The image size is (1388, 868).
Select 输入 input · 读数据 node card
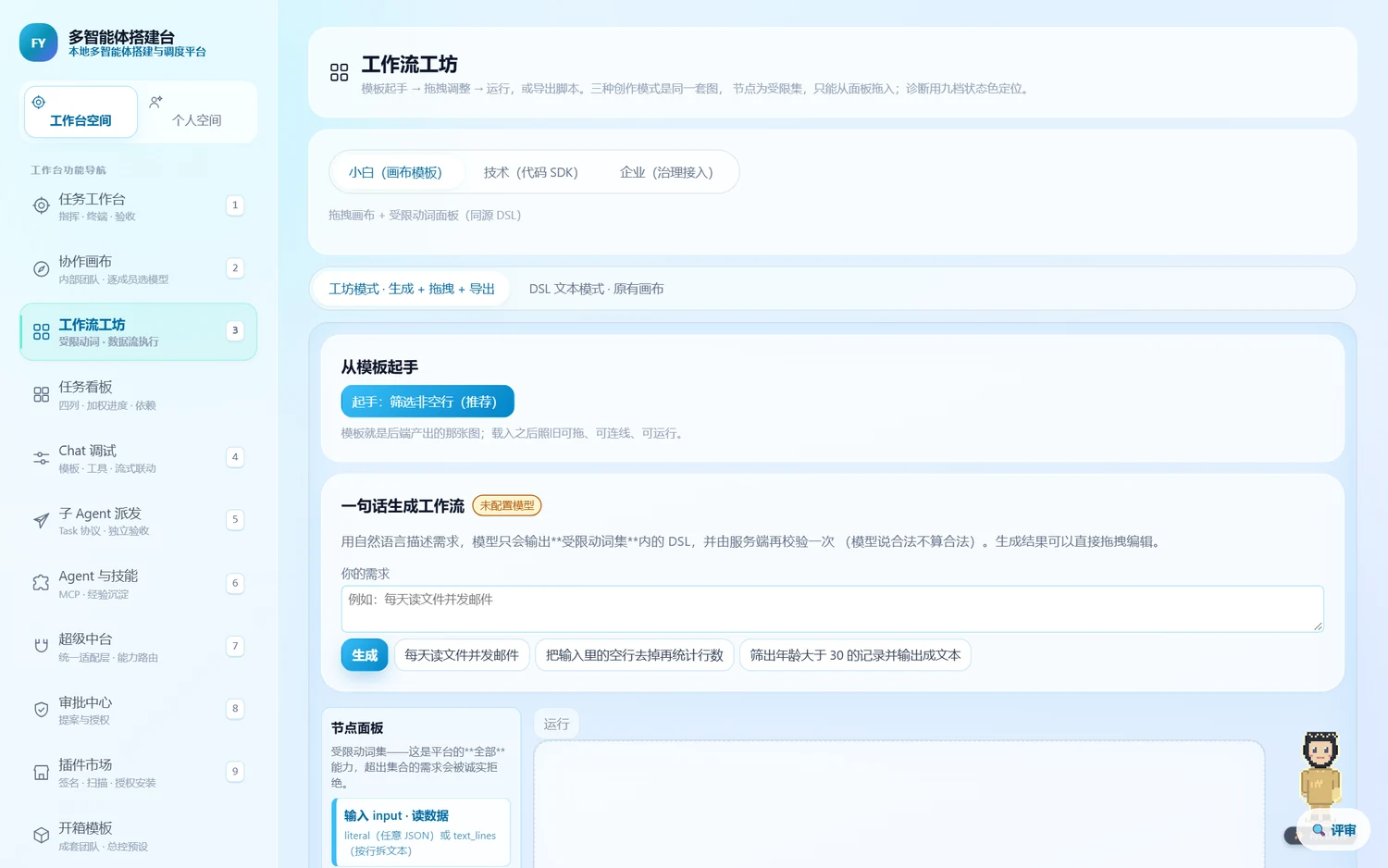pyautogui.click(x=421, y=833)
